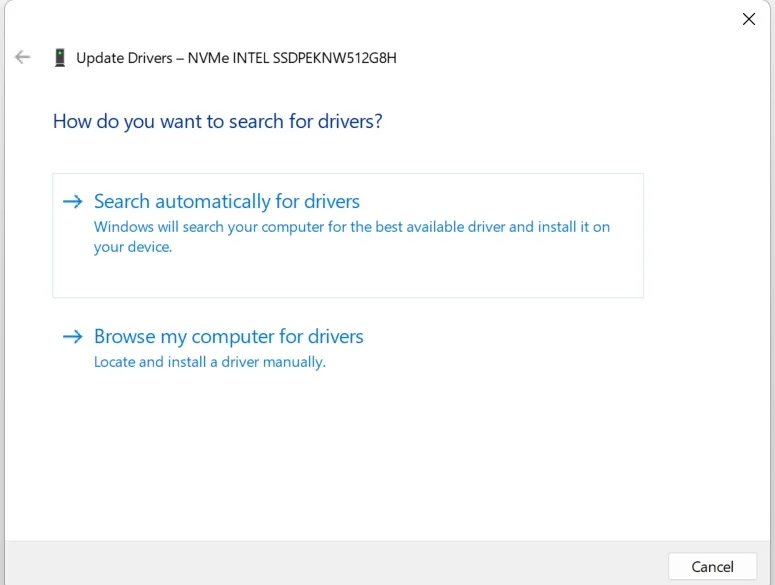Click 'SSDPEKNW512G8H' model name in the title
775x585 pixels.
tap(335, 58)
